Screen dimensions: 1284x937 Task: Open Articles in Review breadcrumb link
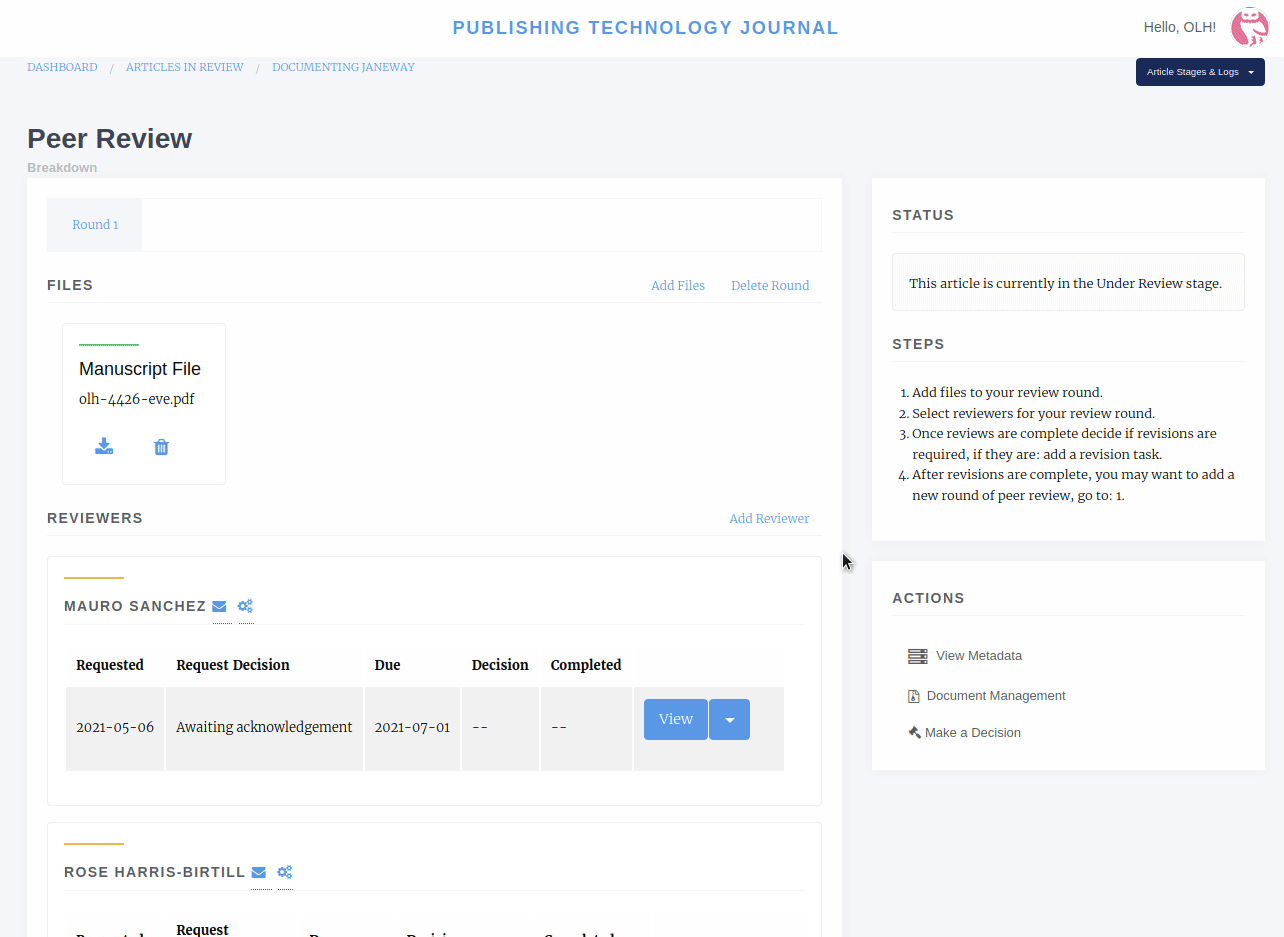click(185, 68)
